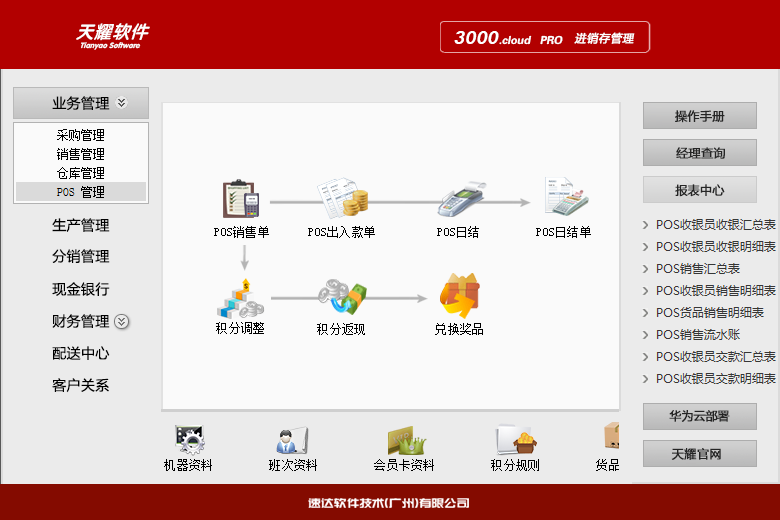
Task: Click the 天耀软件 logo
Action: (x=112, y=36)
